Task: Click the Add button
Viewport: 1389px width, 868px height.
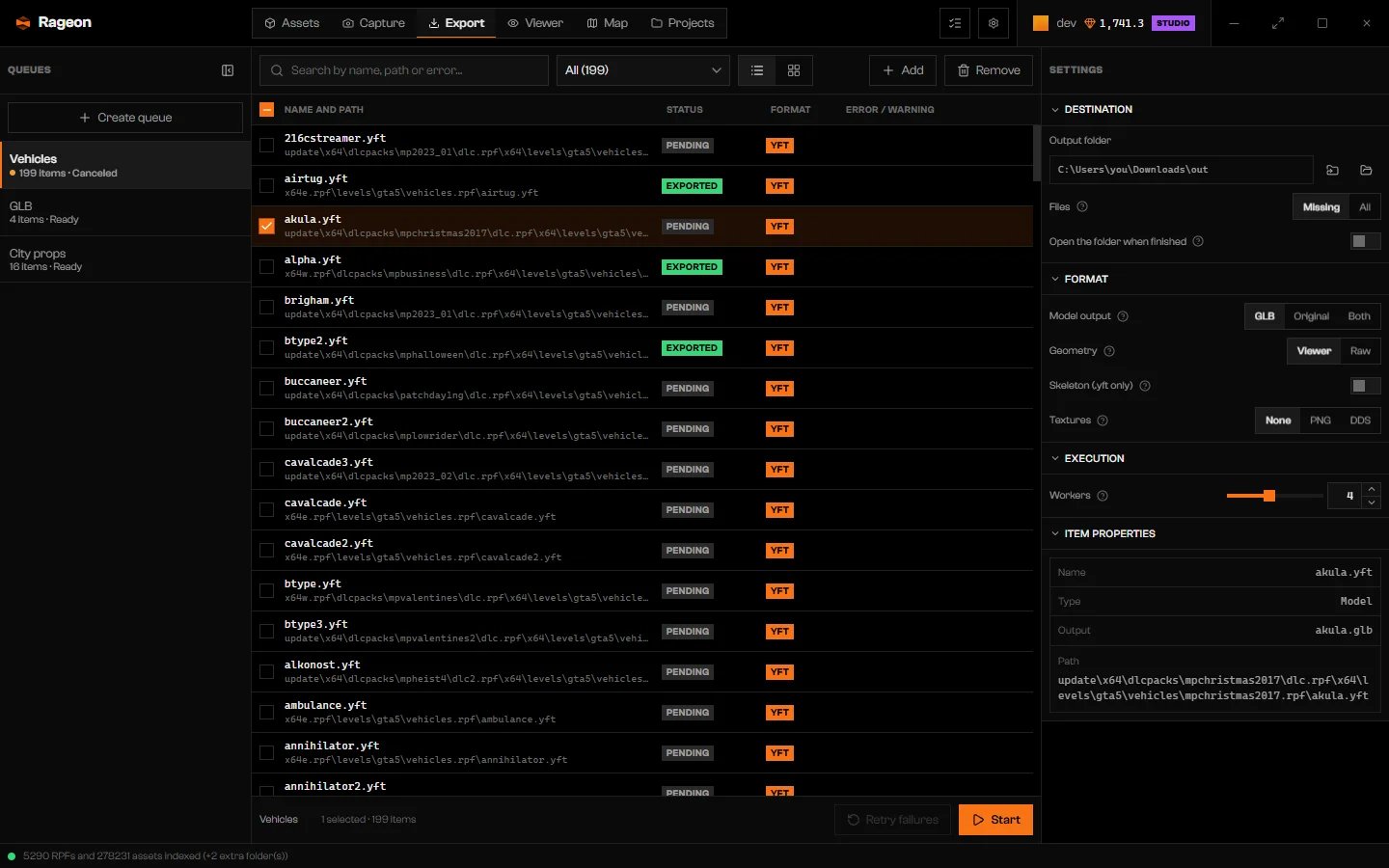Action: coord(903,70)
